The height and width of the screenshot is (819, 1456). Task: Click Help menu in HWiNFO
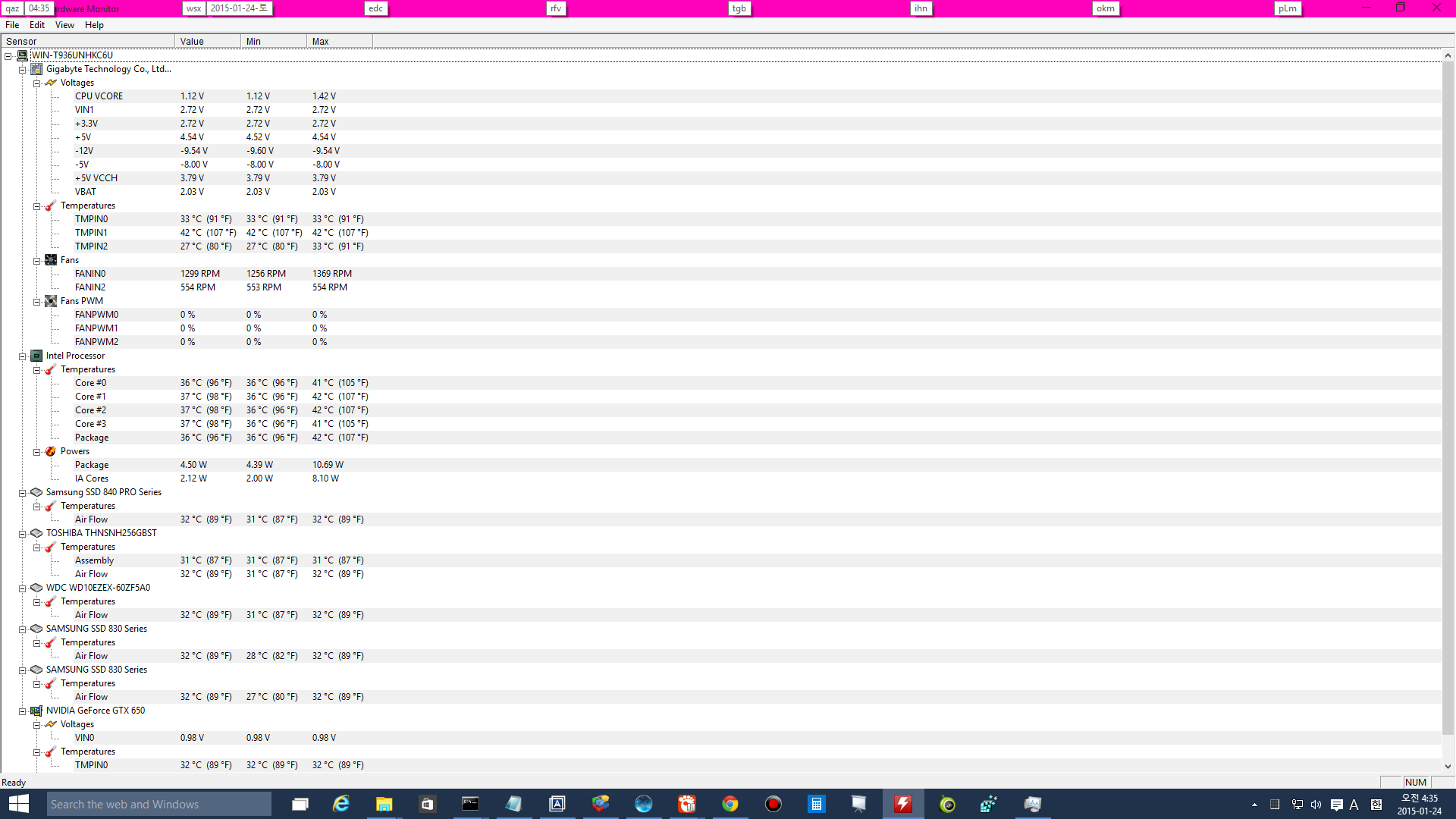coord(94,25)
